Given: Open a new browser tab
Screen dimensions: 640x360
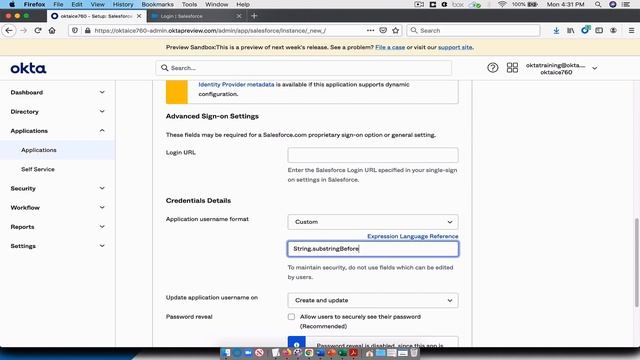Looking at the screenshot, I should (x=254, y=16).
